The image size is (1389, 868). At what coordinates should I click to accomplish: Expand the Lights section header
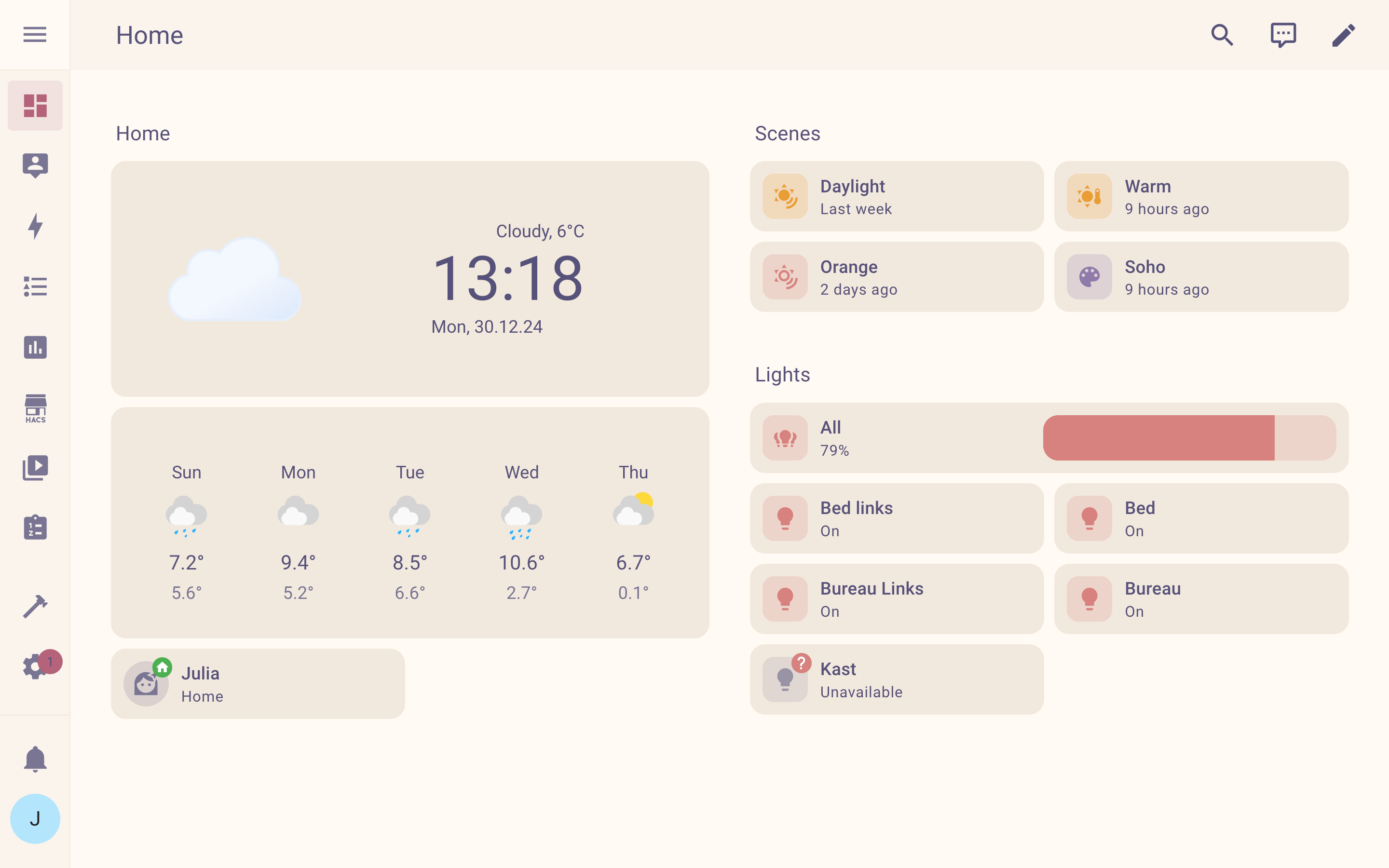(783, 374)
